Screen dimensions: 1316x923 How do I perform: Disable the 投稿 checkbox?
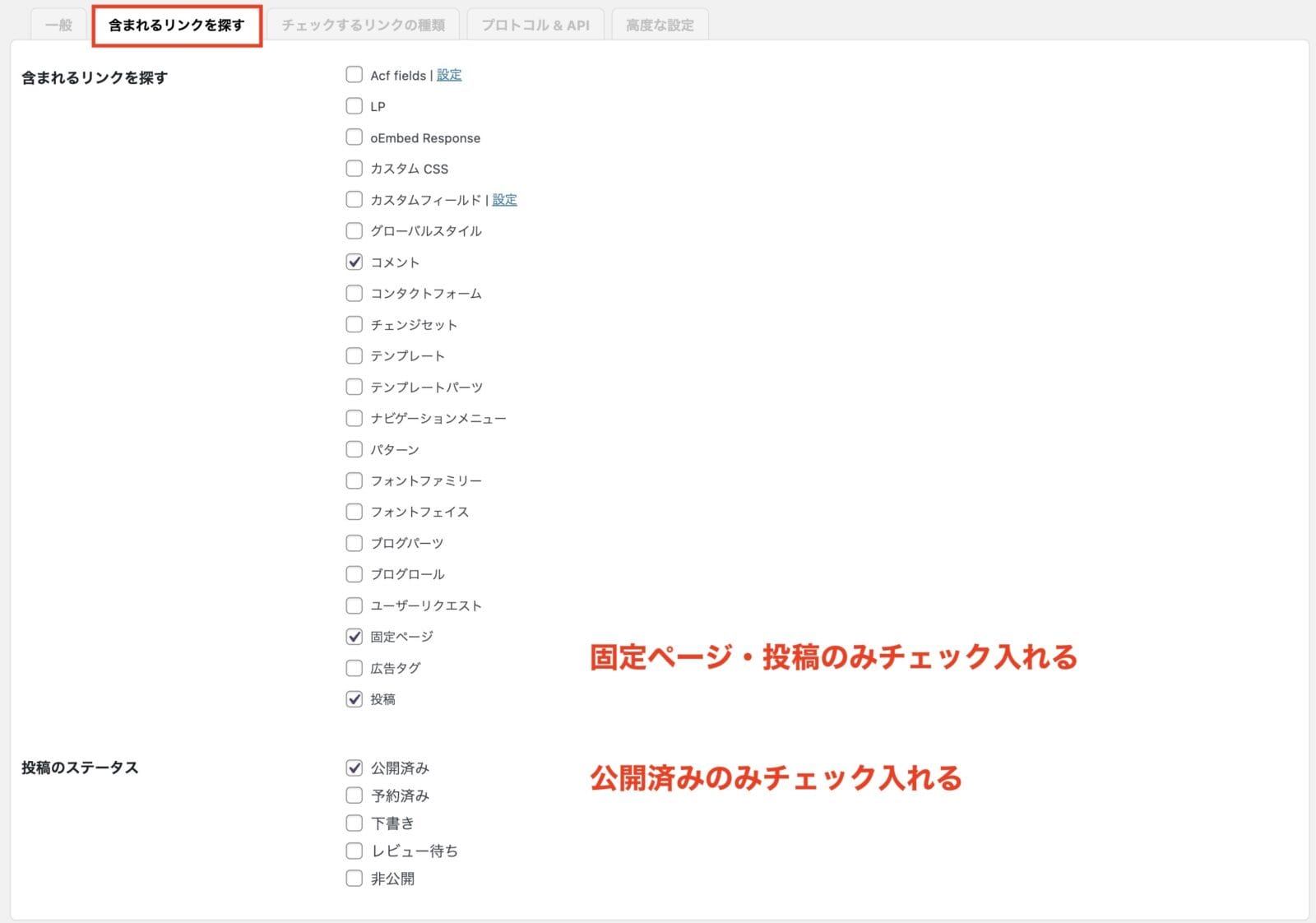point(354,699)
